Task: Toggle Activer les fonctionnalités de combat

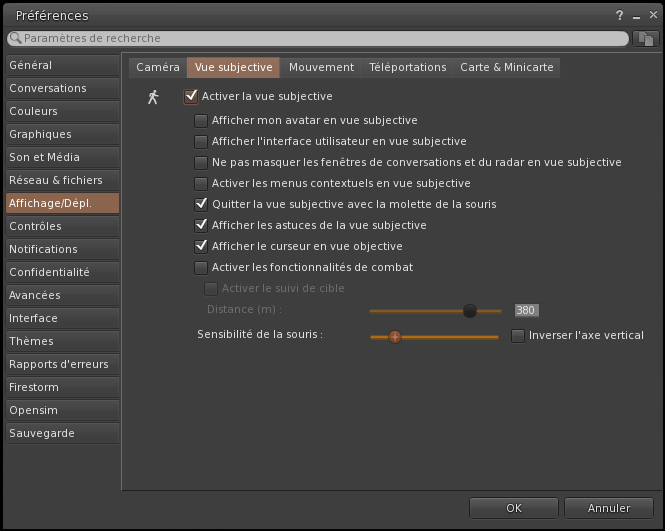Action: tap(201, 267)
